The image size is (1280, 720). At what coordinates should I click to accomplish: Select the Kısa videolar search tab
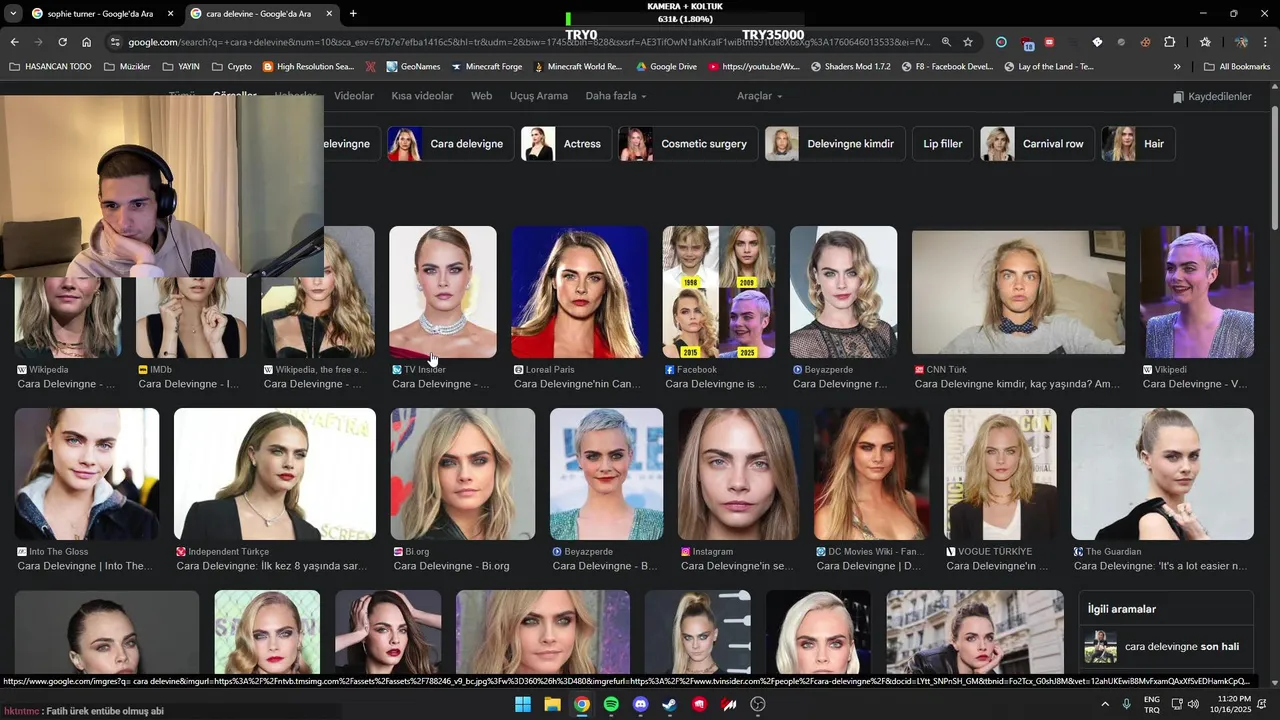(422, 96)
